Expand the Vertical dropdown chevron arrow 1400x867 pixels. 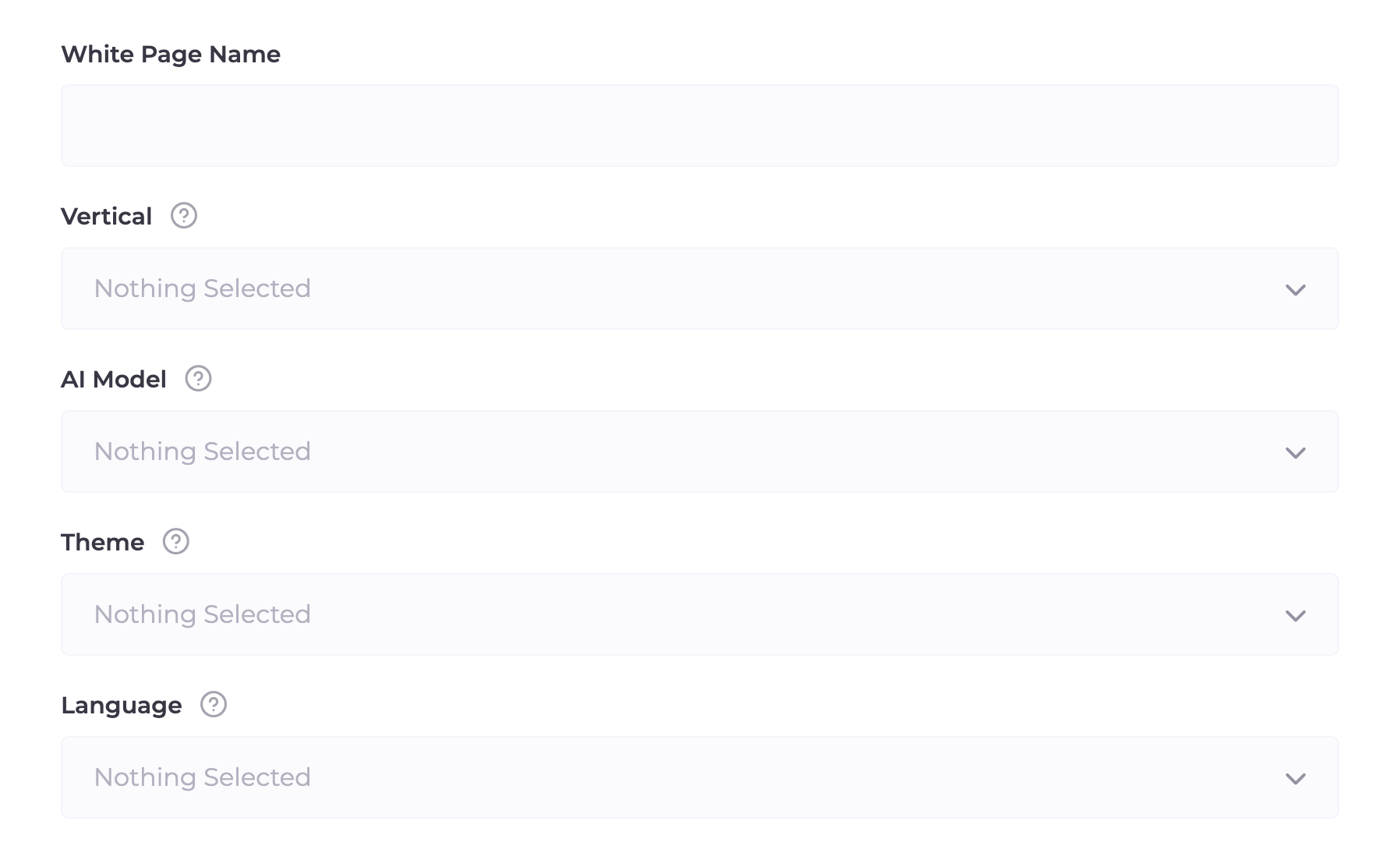click(x=1295, y=290)
